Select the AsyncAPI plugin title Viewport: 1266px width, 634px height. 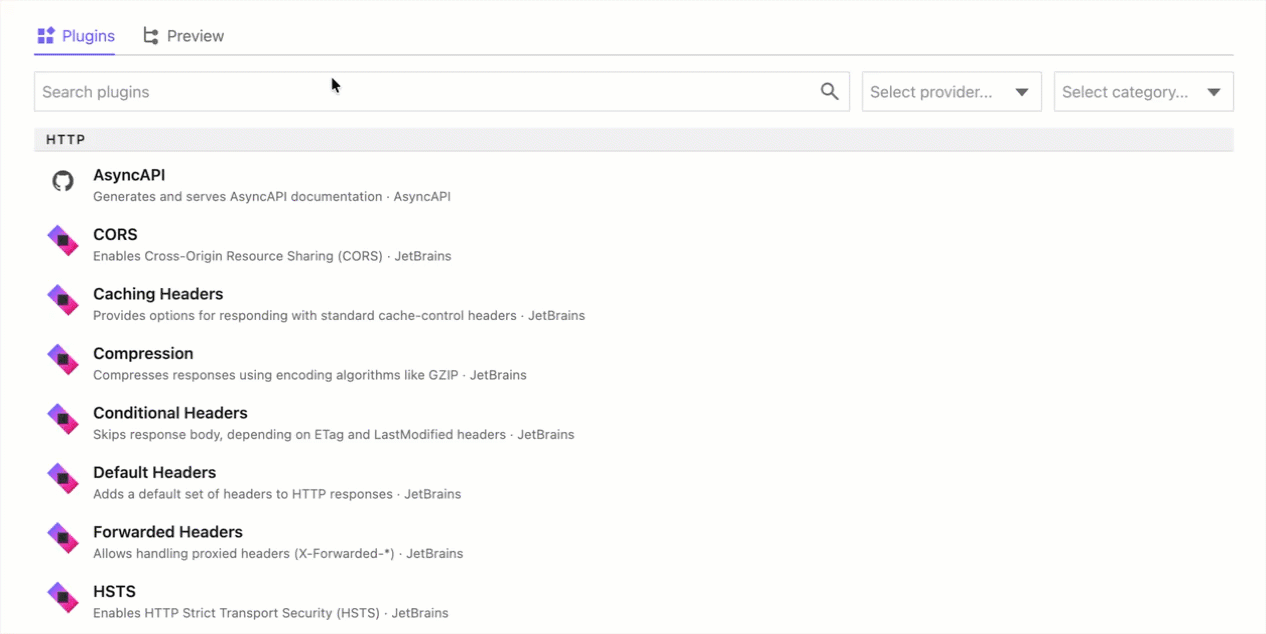click(129, 175)
